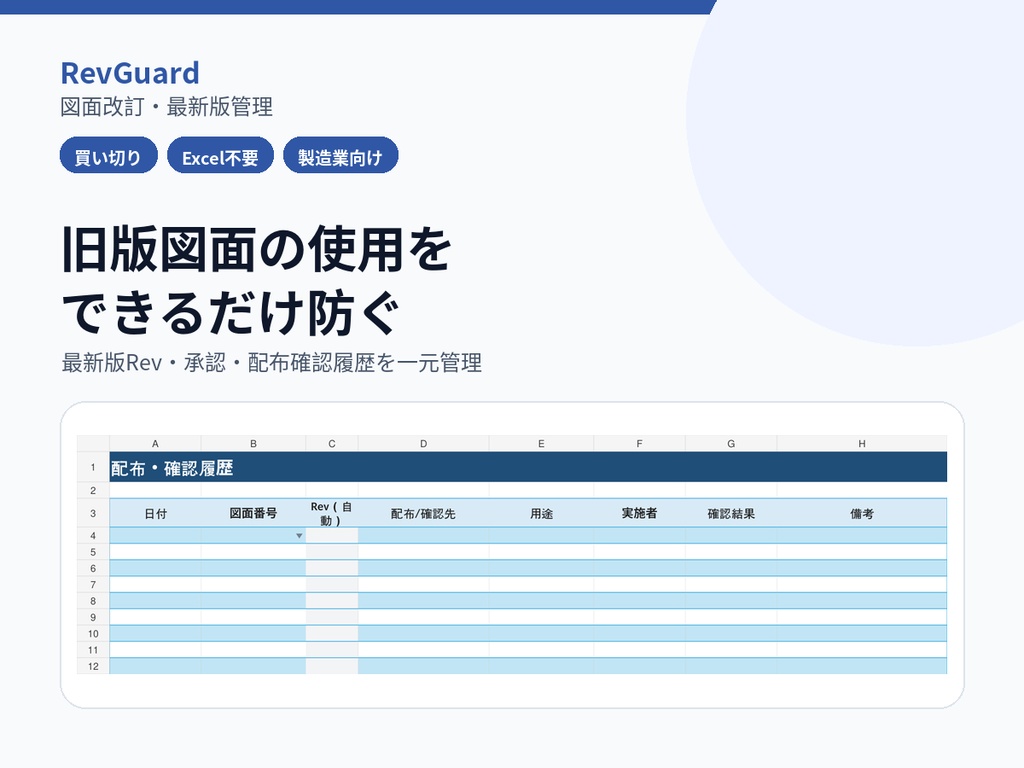Screen dimensions: 1024x768
Task: Select the 製造業向け pill tag
Action: tap(340, 155)
